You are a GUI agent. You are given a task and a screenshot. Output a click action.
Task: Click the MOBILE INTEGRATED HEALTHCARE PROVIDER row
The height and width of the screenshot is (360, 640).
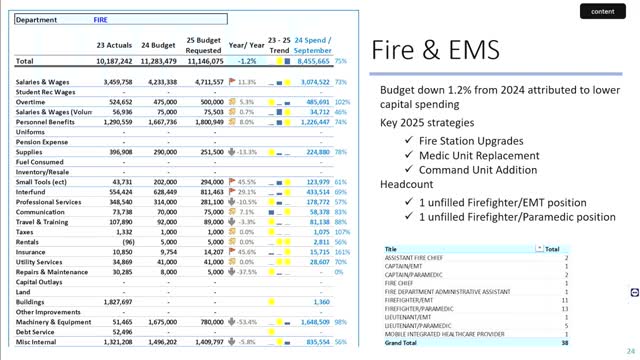pyautogui.click(x=476, y=334)
